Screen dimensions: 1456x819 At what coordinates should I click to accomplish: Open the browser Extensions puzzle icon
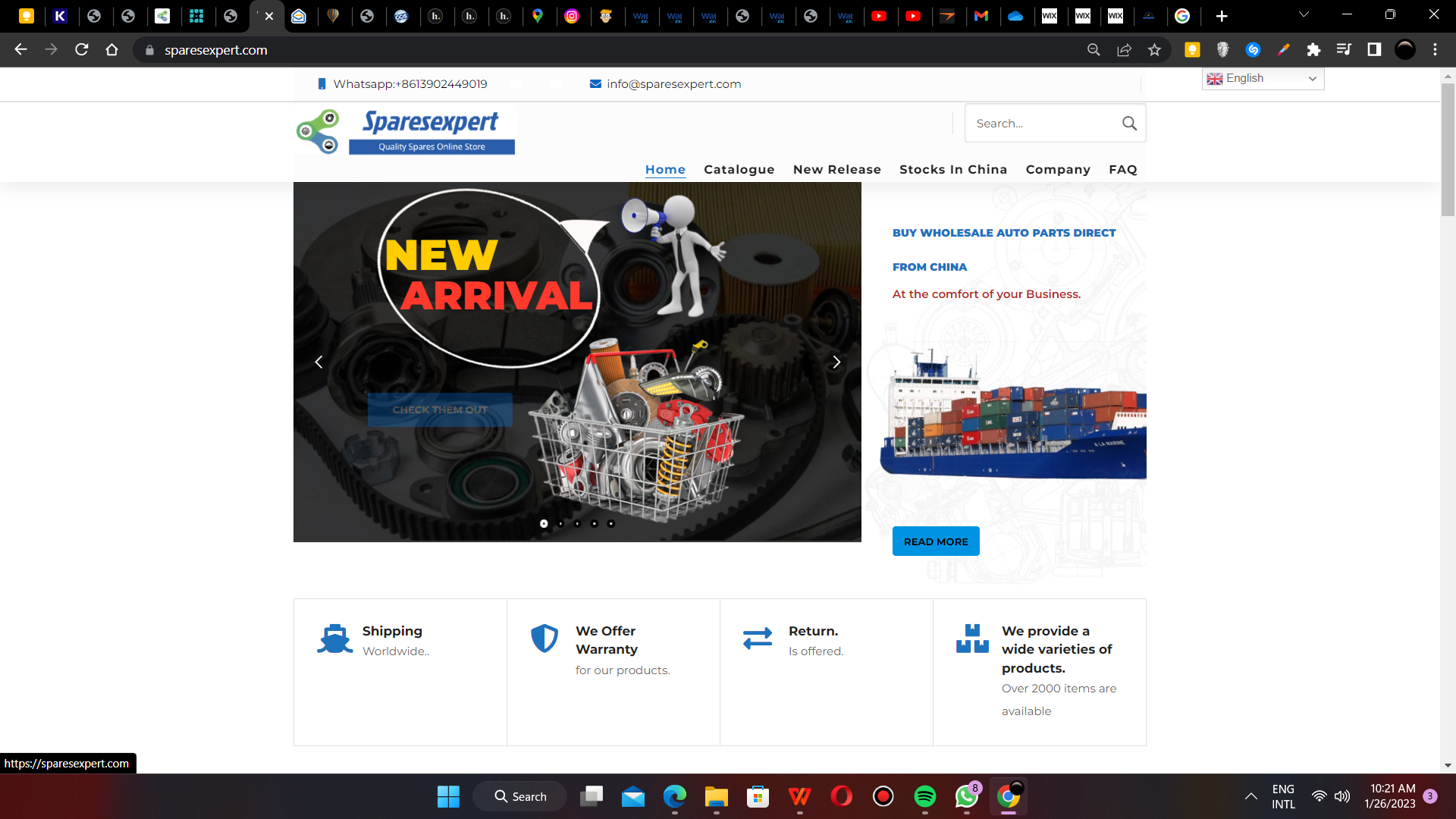click(1313, 50)
